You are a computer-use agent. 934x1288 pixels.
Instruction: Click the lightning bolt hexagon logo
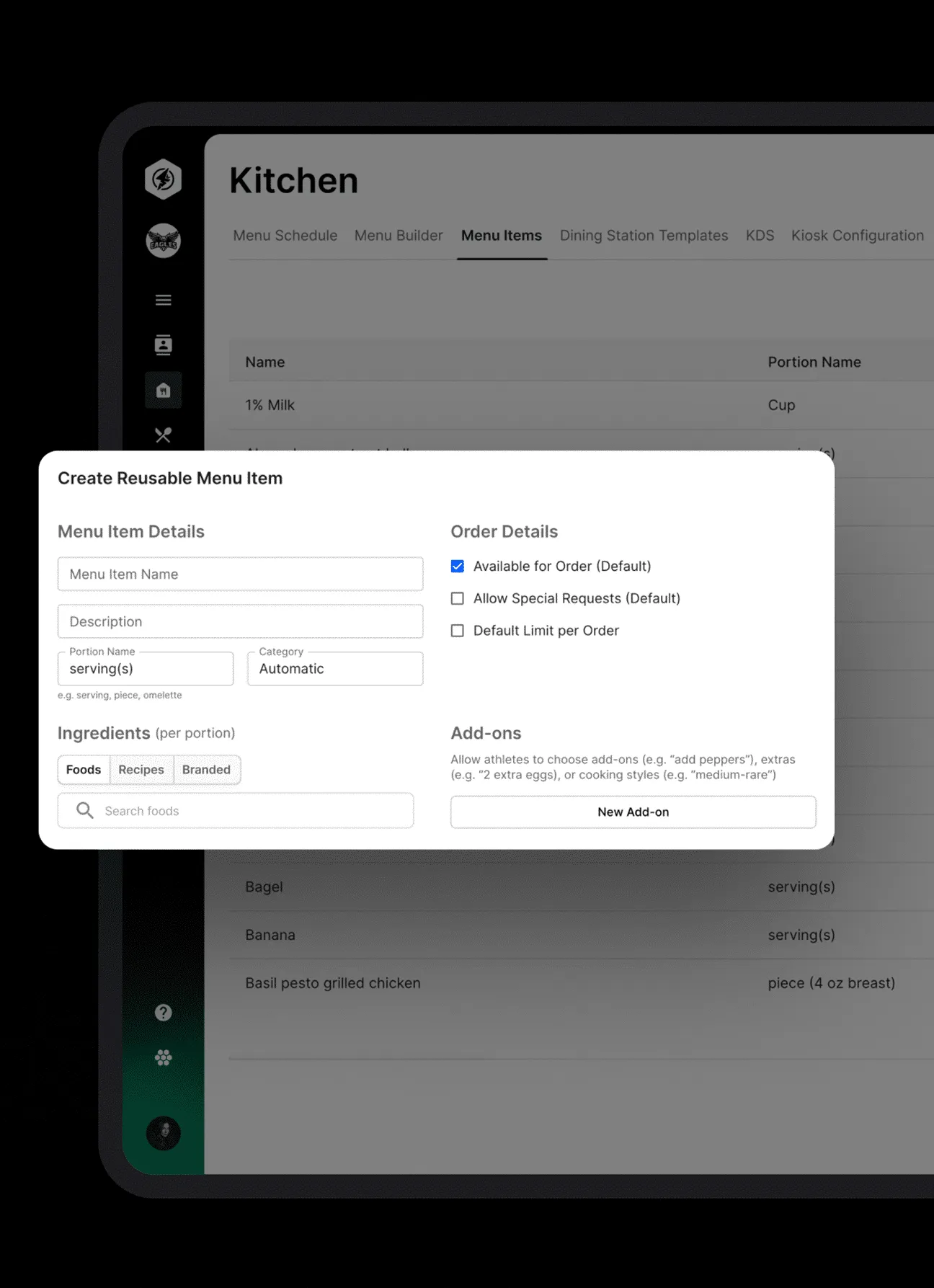163,179
